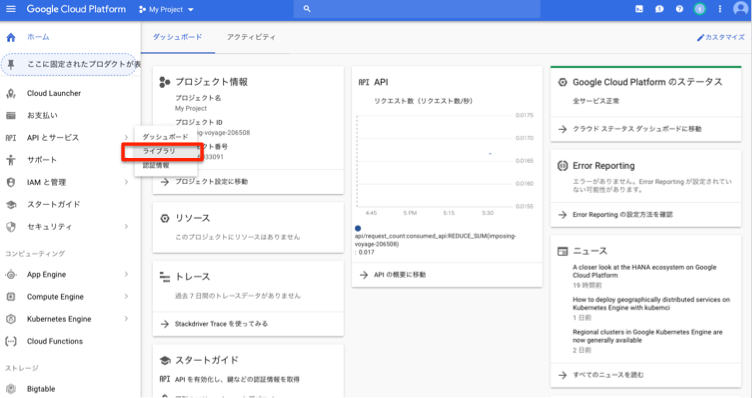Expand the IAM と管理 submenu chevron
This screenshot has height=398, width=752.
[x=126, y=182]
